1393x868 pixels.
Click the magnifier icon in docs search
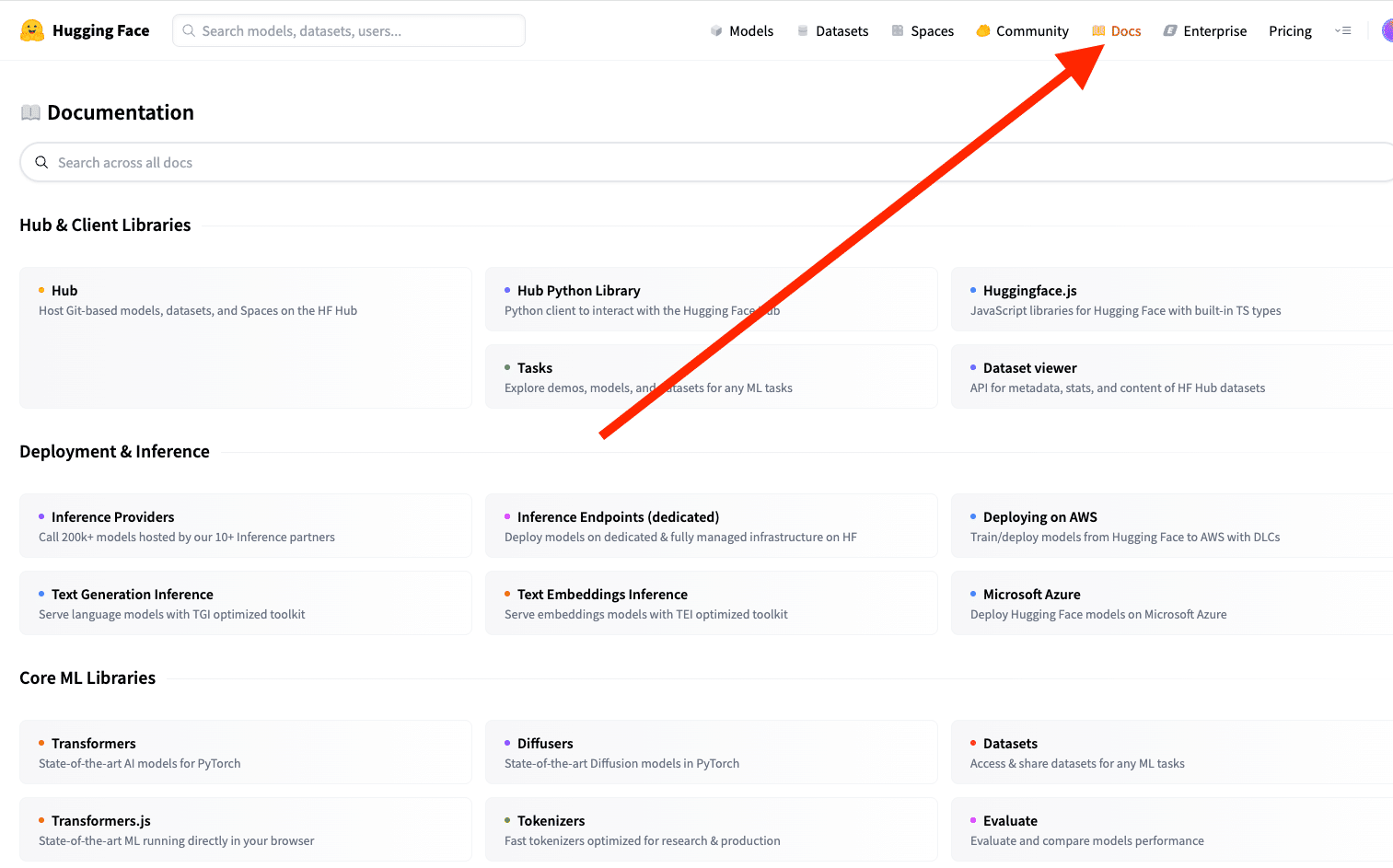pos(41,162)
